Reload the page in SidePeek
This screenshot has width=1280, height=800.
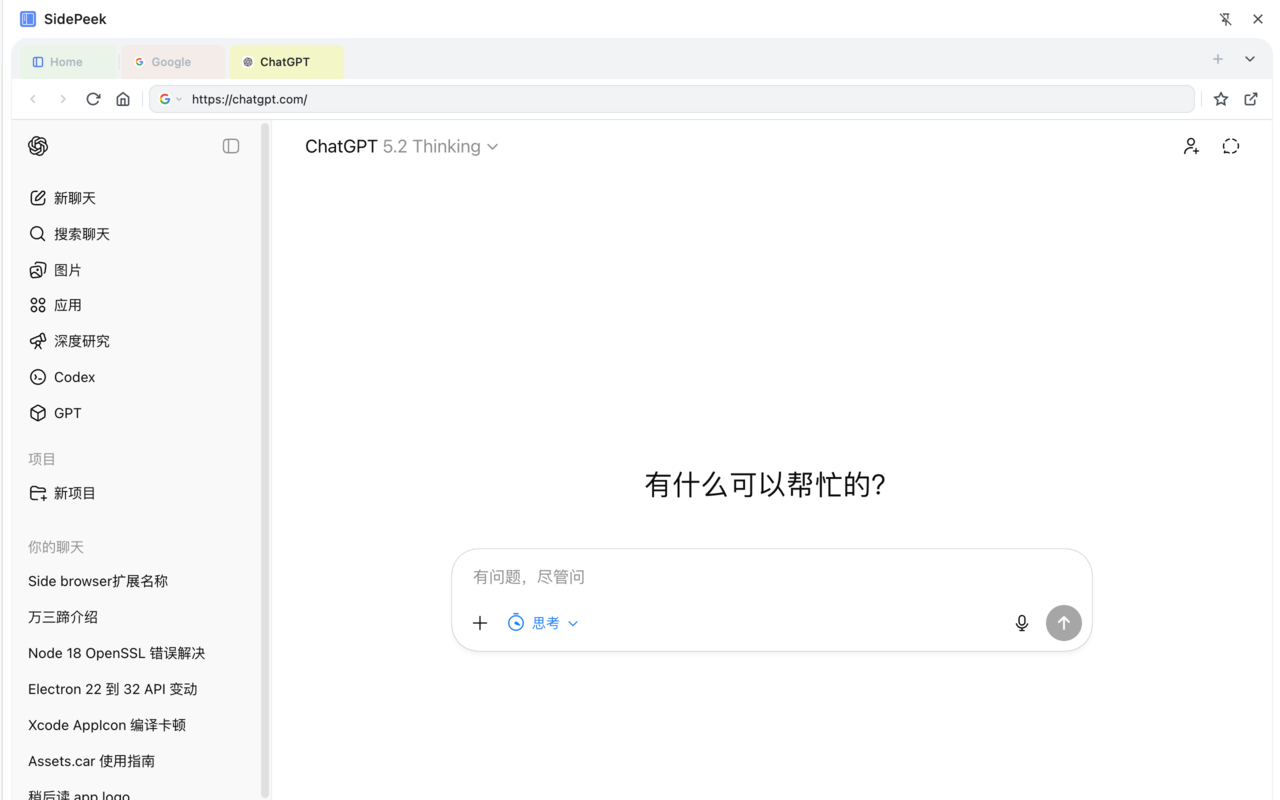[93, 99]
